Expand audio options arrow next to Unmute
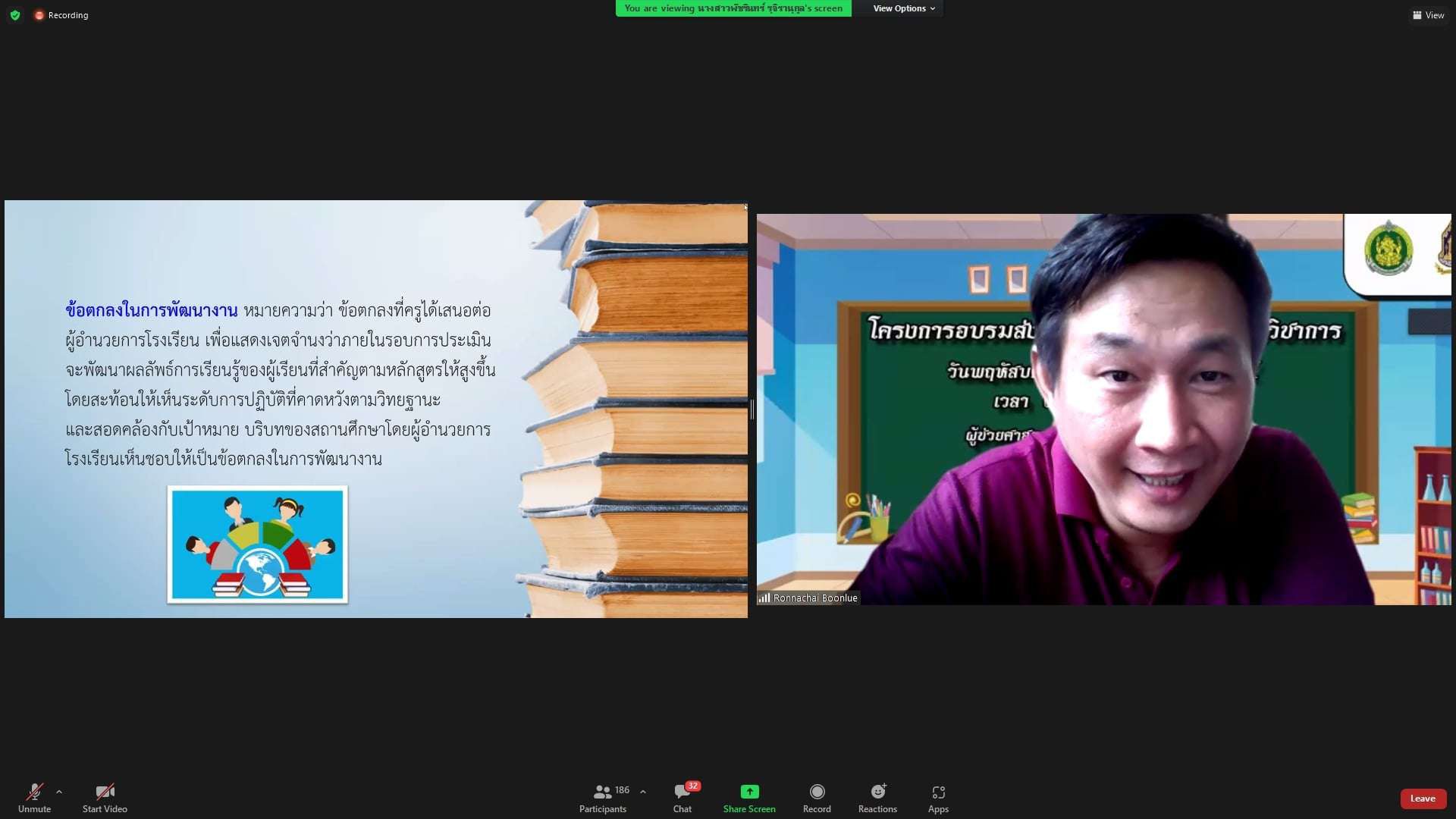This screenshot has height=819, width=1456. click(59, 792)
